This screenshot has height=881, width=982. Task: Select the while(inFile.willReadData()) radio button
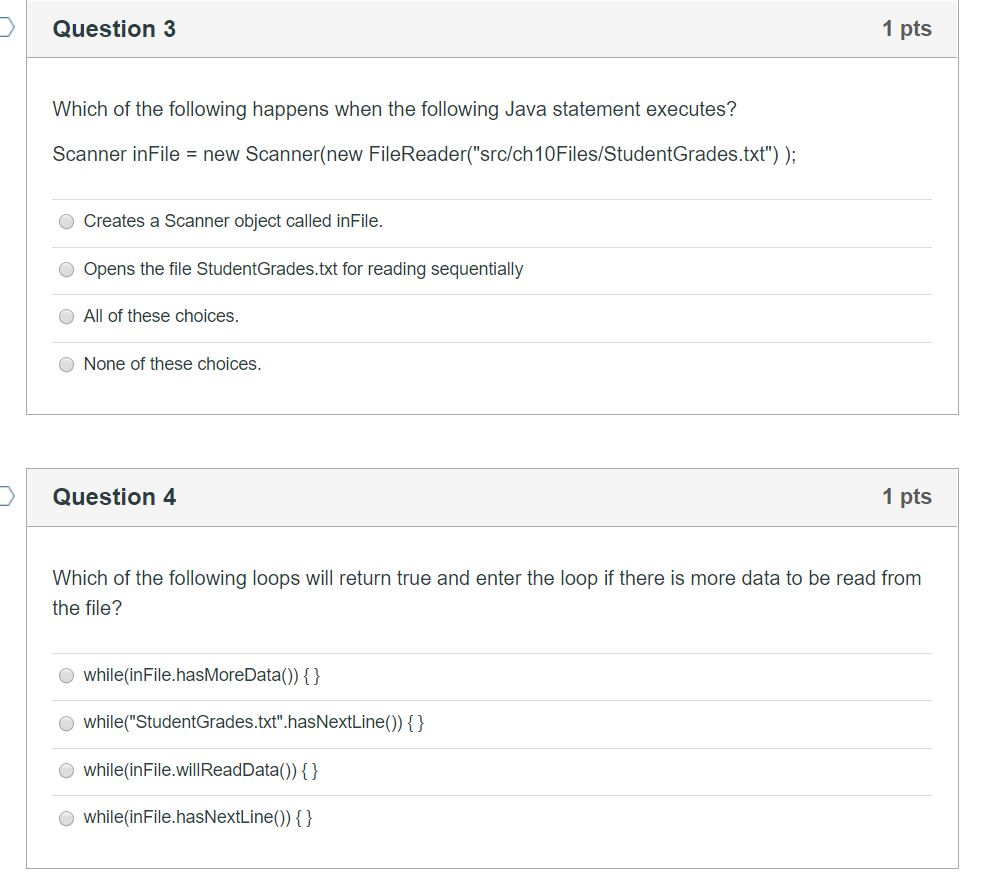[x=66, y=771]
